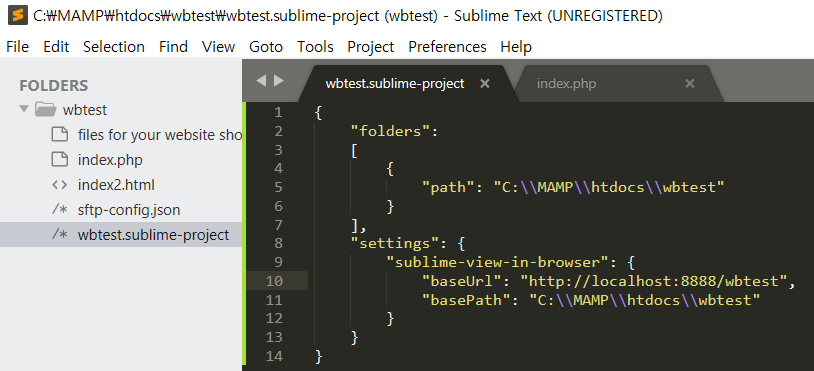814x371 pixels.
Task: Click line number 14 in gutter
Action: tap(274, 356)
